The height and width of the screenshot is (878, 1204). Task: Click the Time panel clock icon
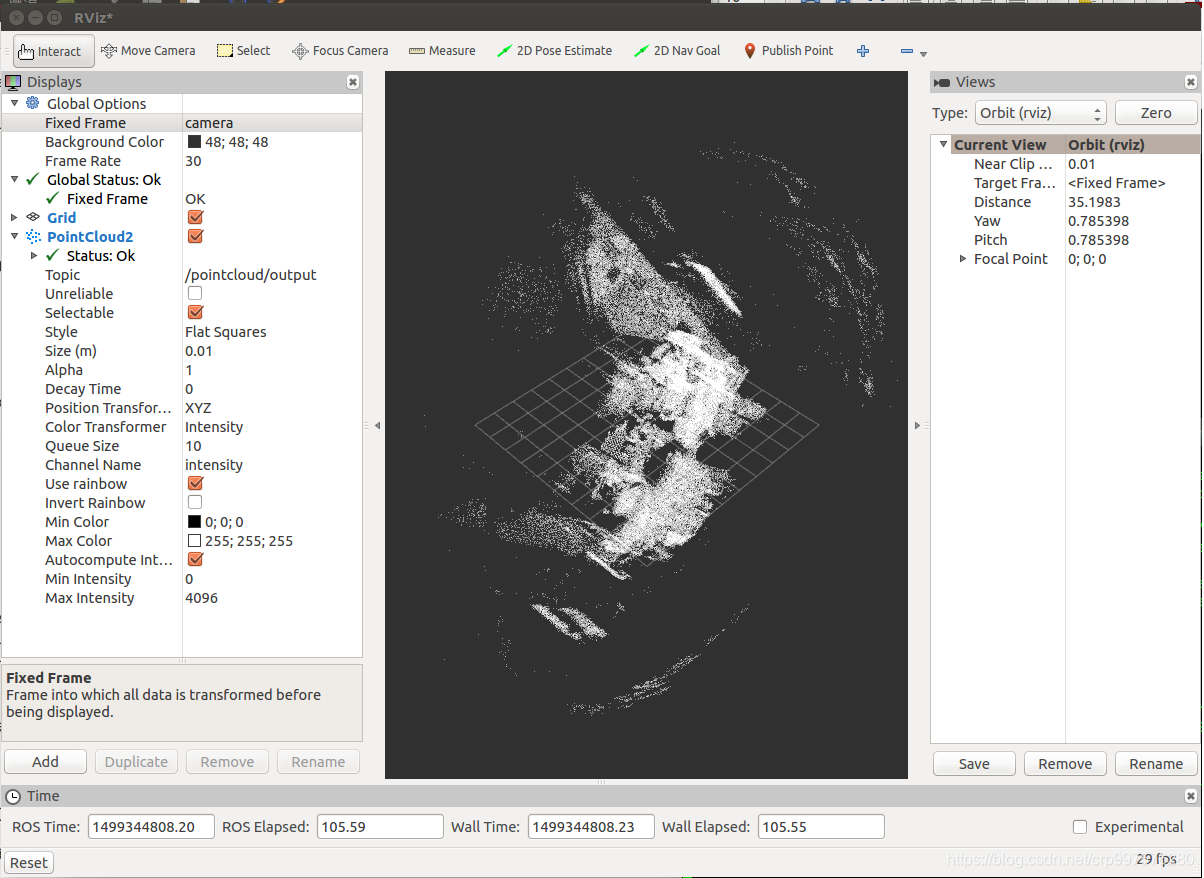[13, 796]
